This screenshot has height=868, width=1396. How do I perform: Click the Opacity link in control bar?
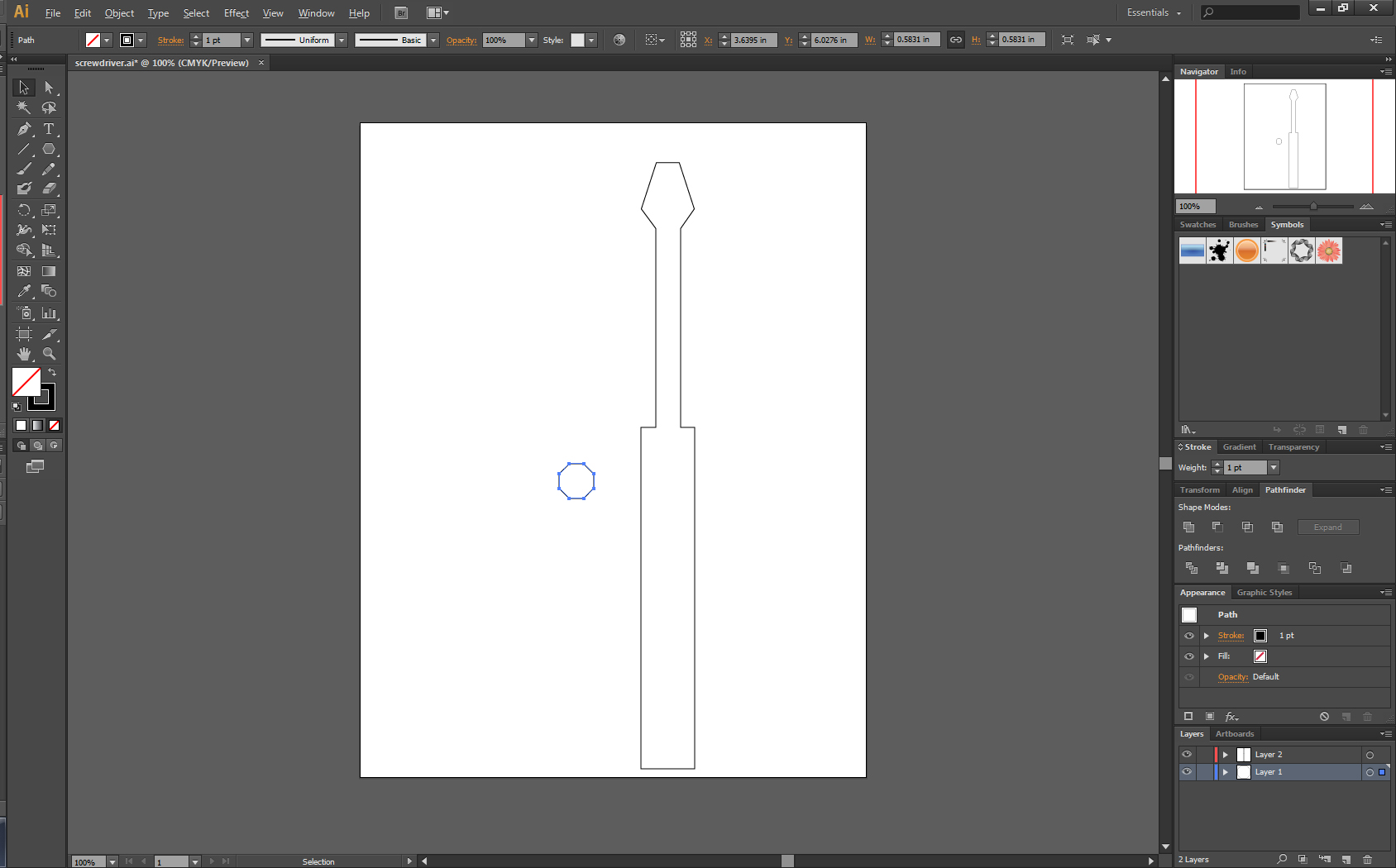[x=461, y=40]
